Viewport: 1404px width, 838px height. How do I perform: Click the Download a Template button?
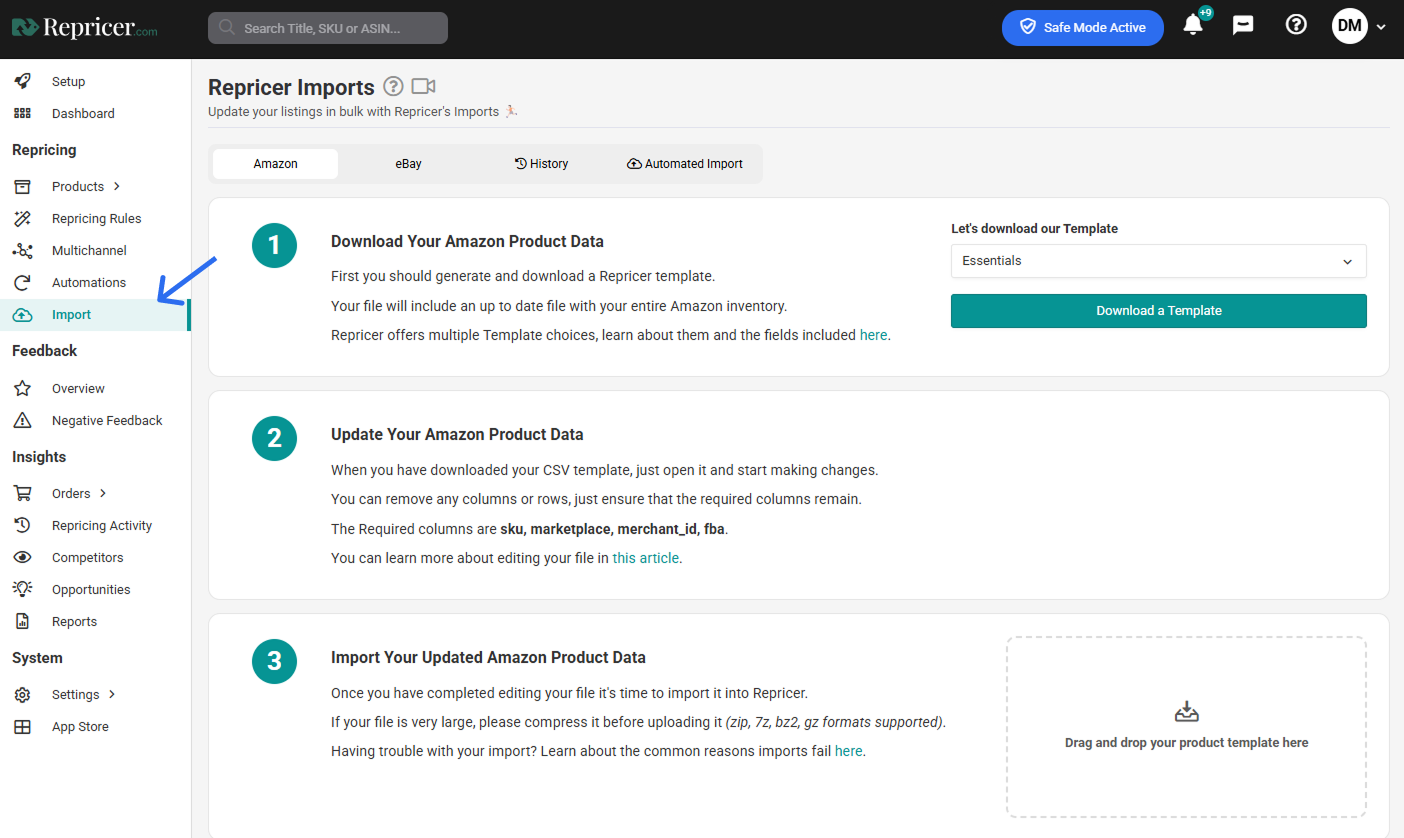point(1158,310)
